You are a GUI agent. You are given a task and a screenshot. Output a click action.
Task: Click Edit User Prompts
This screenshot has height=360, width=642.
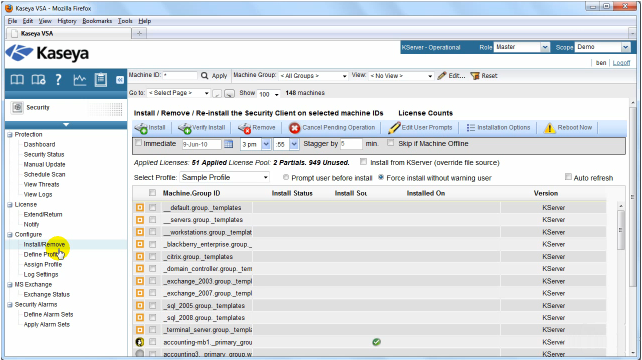(x=420, y=128)
